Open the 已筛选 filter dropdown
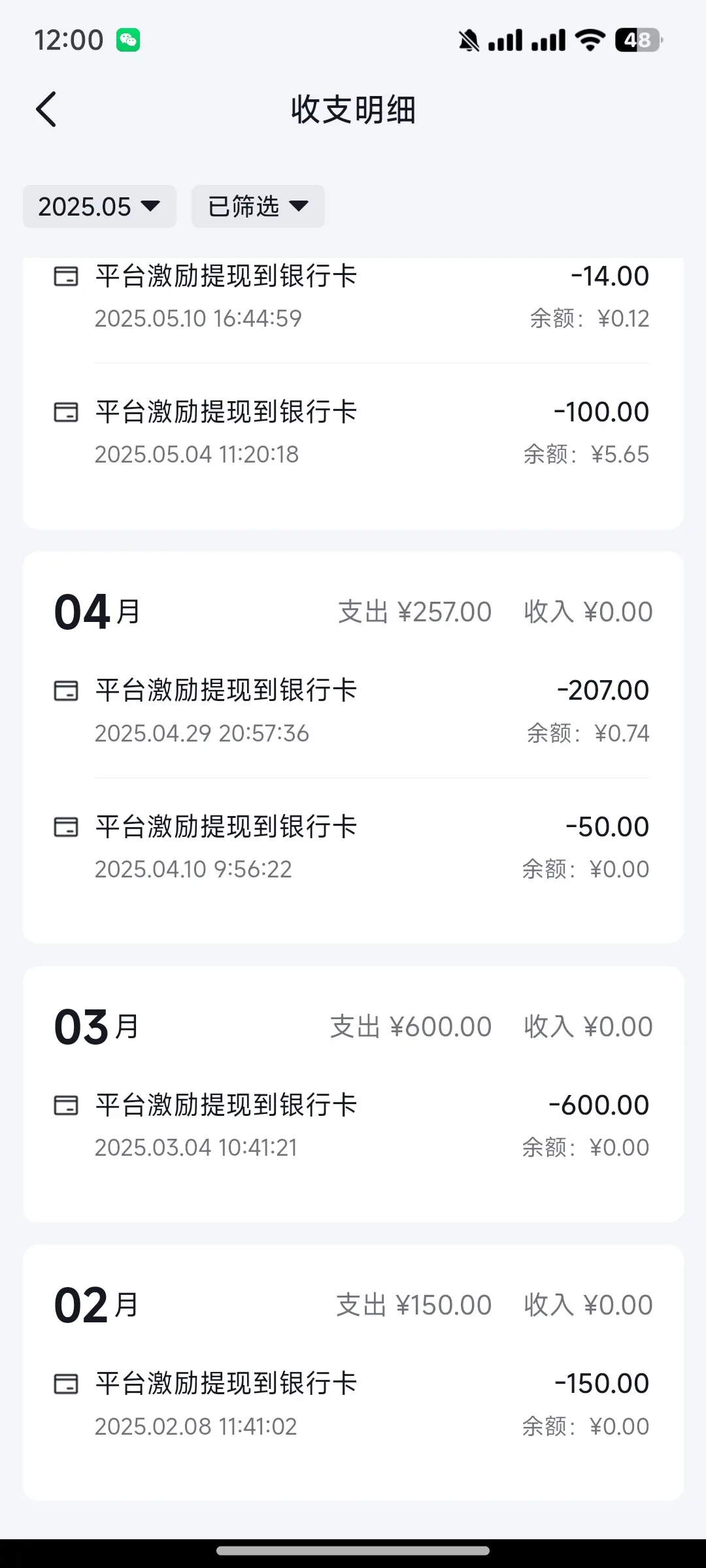Image resolution: width=706 pixels, height=1568 pixels. click(258, 206)
